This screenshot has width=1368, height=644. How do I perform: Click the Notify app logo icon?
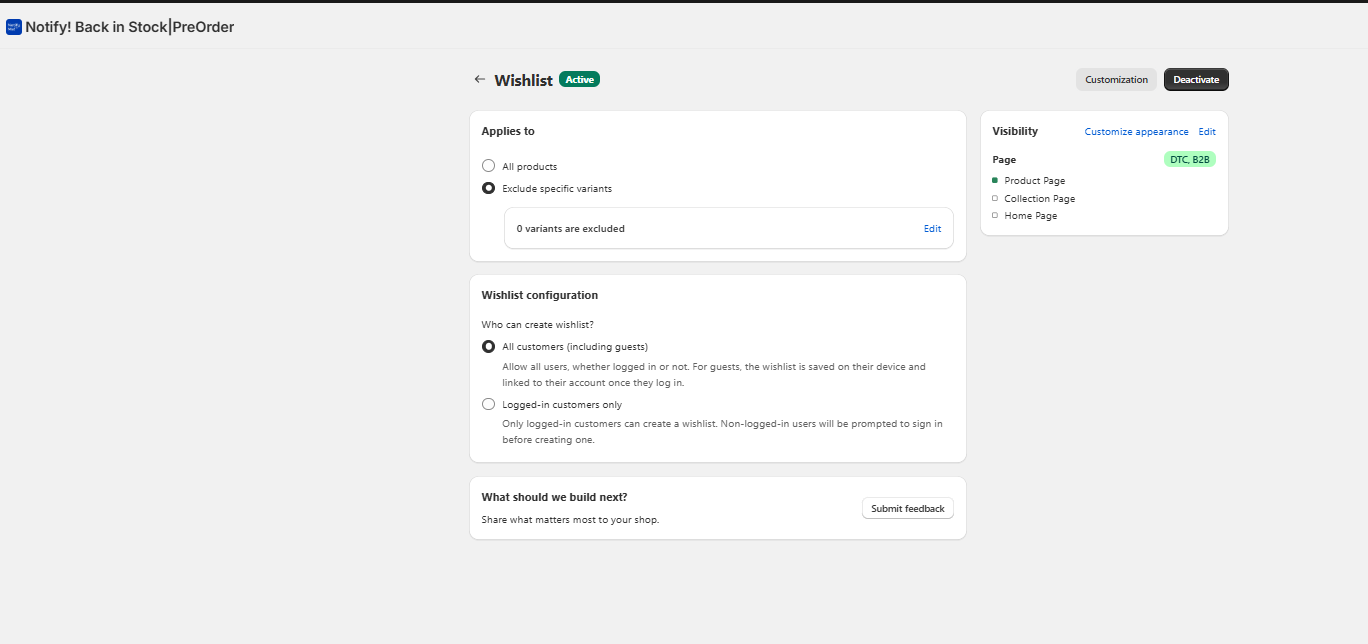coord(14,27)
